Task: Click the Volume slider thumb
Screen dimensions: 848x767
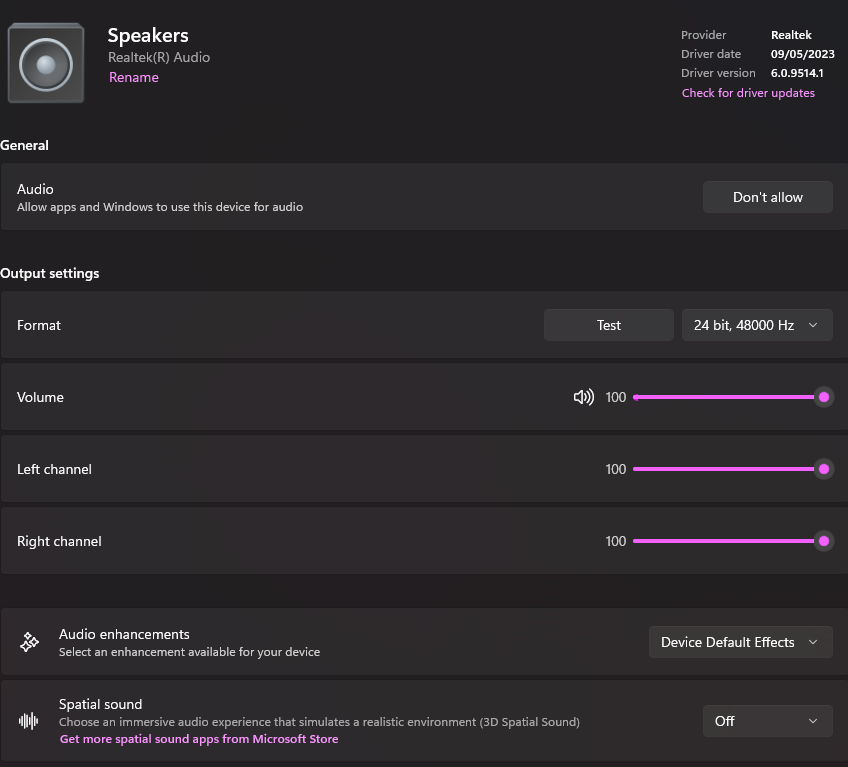Action: pyautogui.click(x=824, y=397)
